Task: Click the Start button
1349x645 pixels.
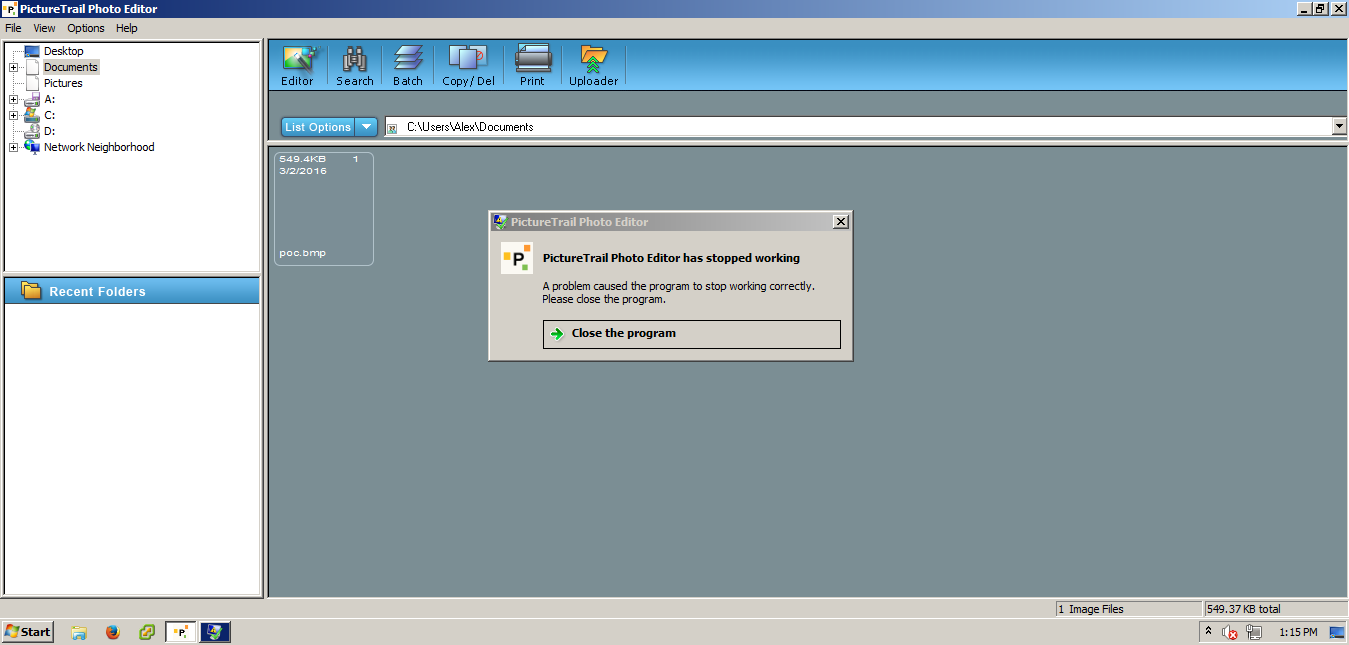Action: pos(28,632)
